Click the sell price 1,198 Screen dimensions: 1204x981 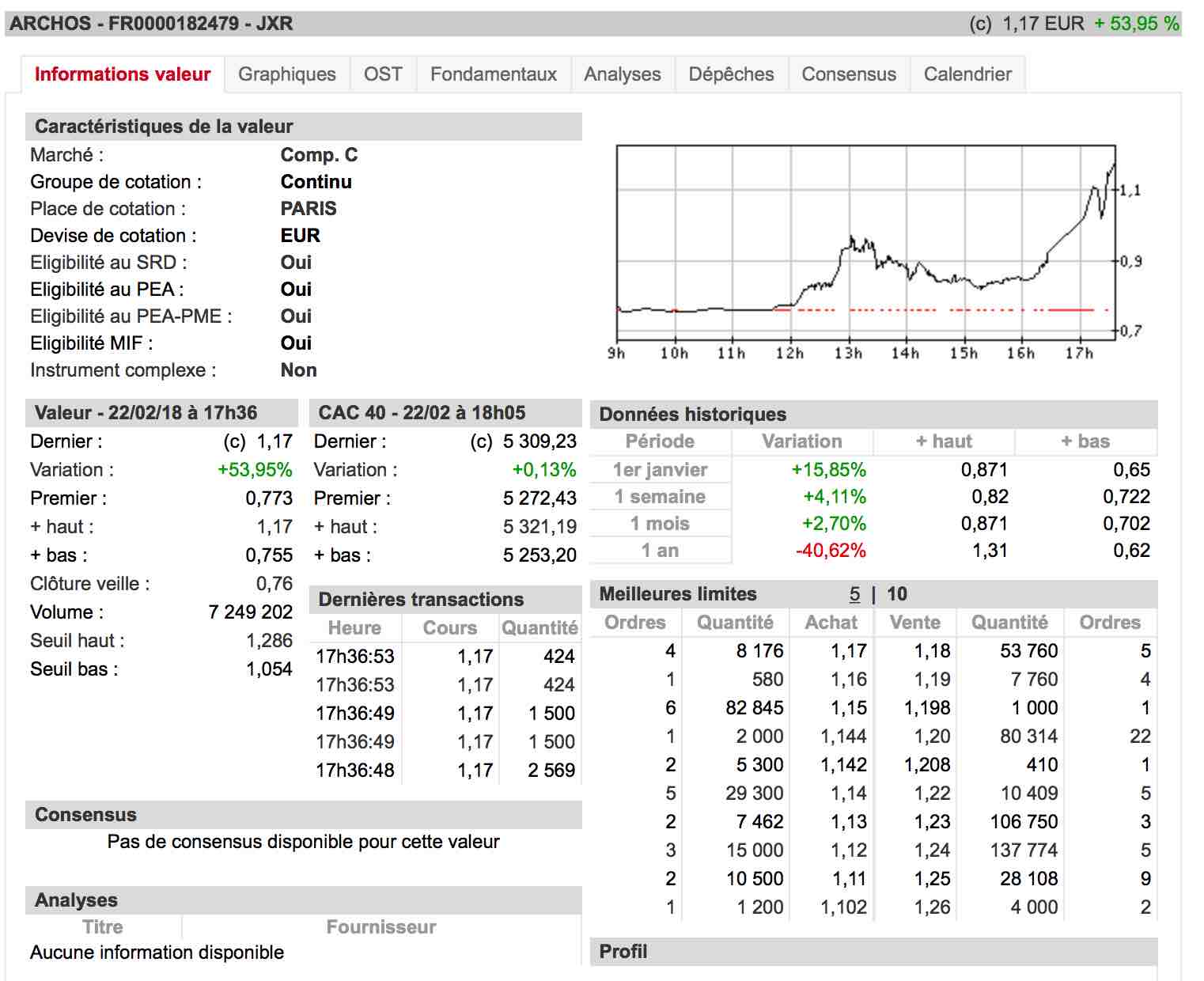click(x=927, y=708)
